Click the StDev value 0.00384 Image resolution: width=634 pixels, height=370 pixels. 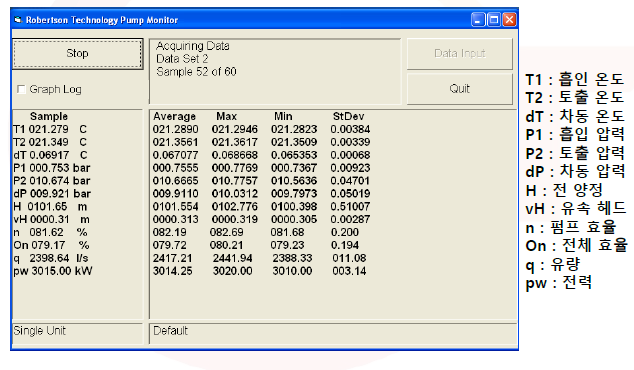pyautogui.click(x=350, y=129)
